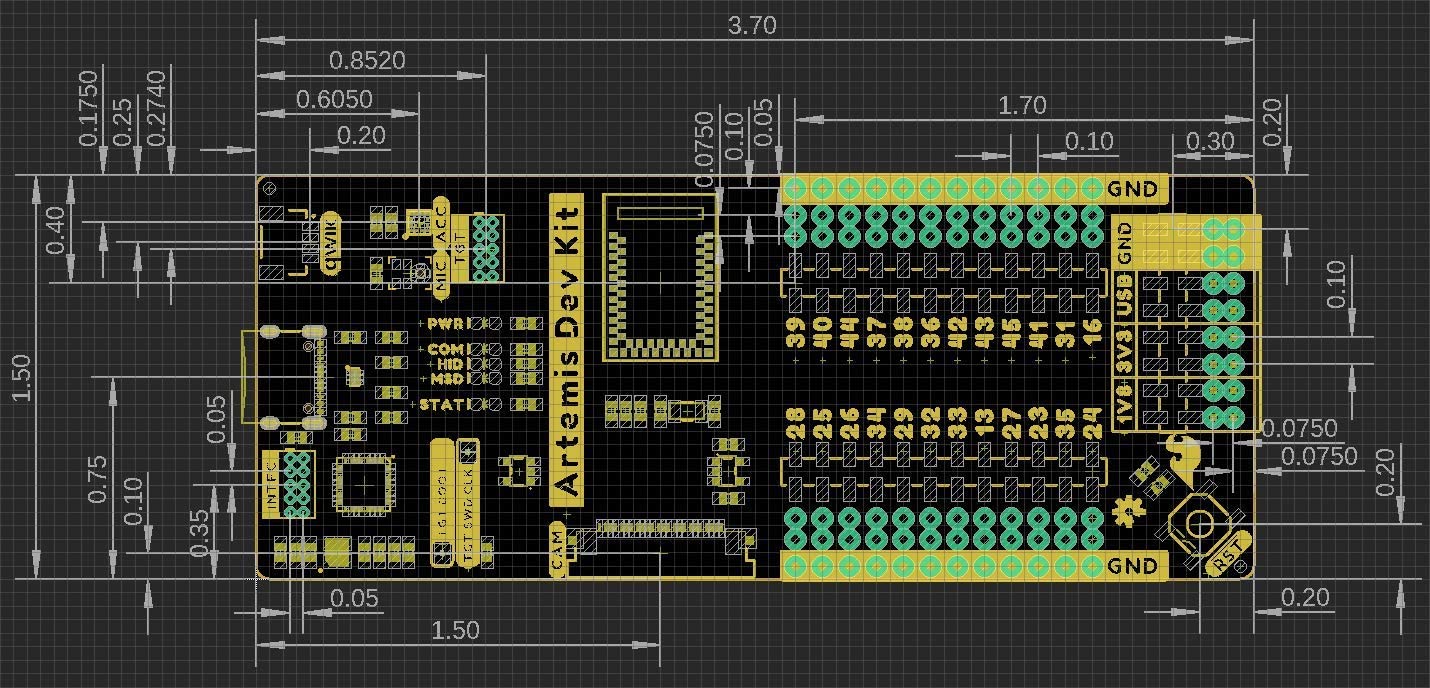Select the 1V8 jumper label

point(1125,407)
